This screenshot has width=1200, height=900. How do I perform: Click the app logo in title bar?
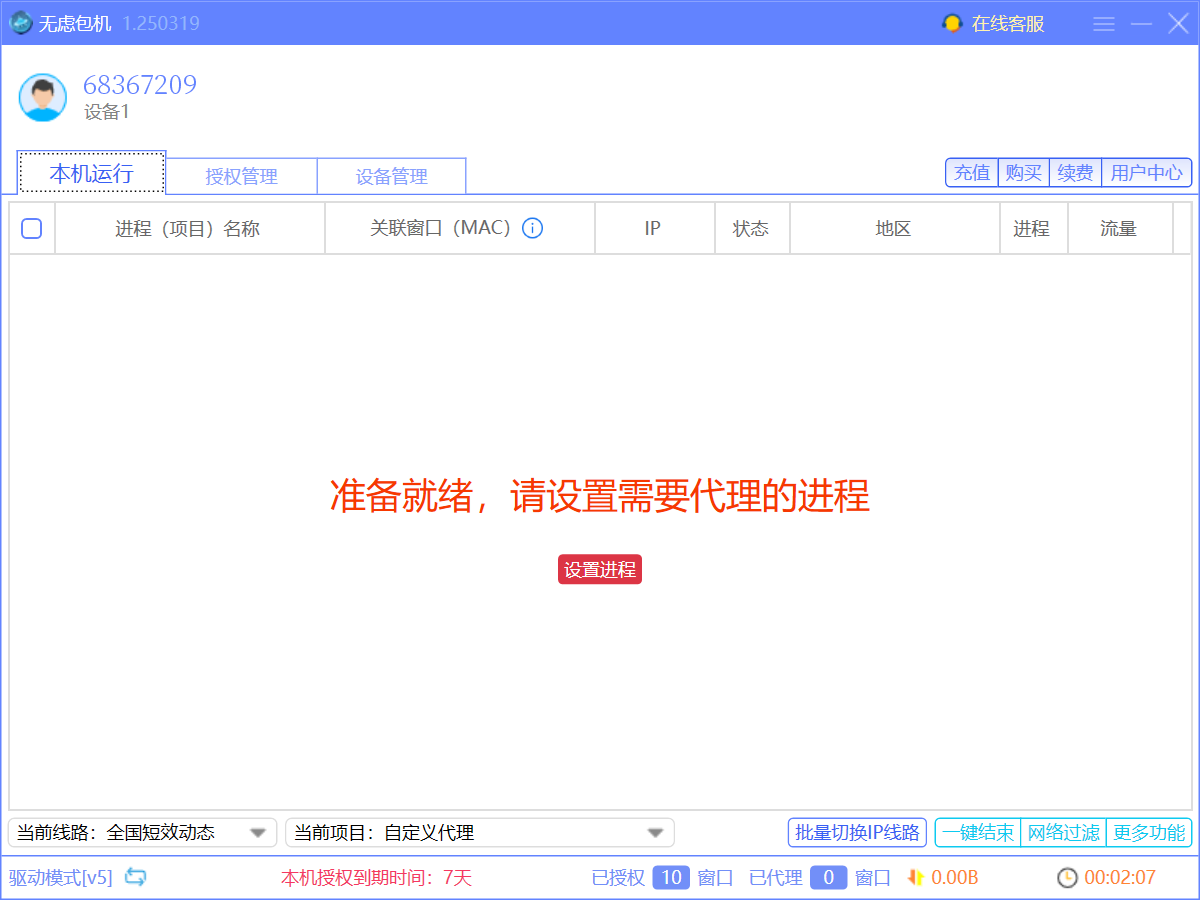(x=20, y=23)
